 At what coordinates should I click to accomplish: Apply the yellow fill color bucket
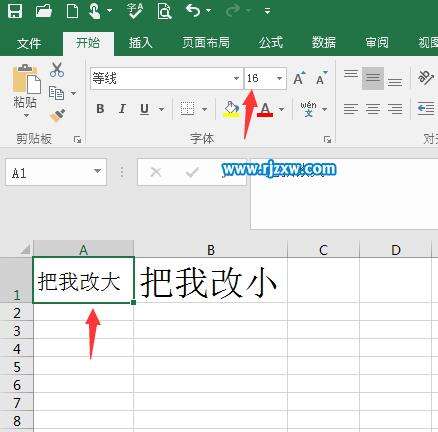pyautogui.click(x=231, y=109)
